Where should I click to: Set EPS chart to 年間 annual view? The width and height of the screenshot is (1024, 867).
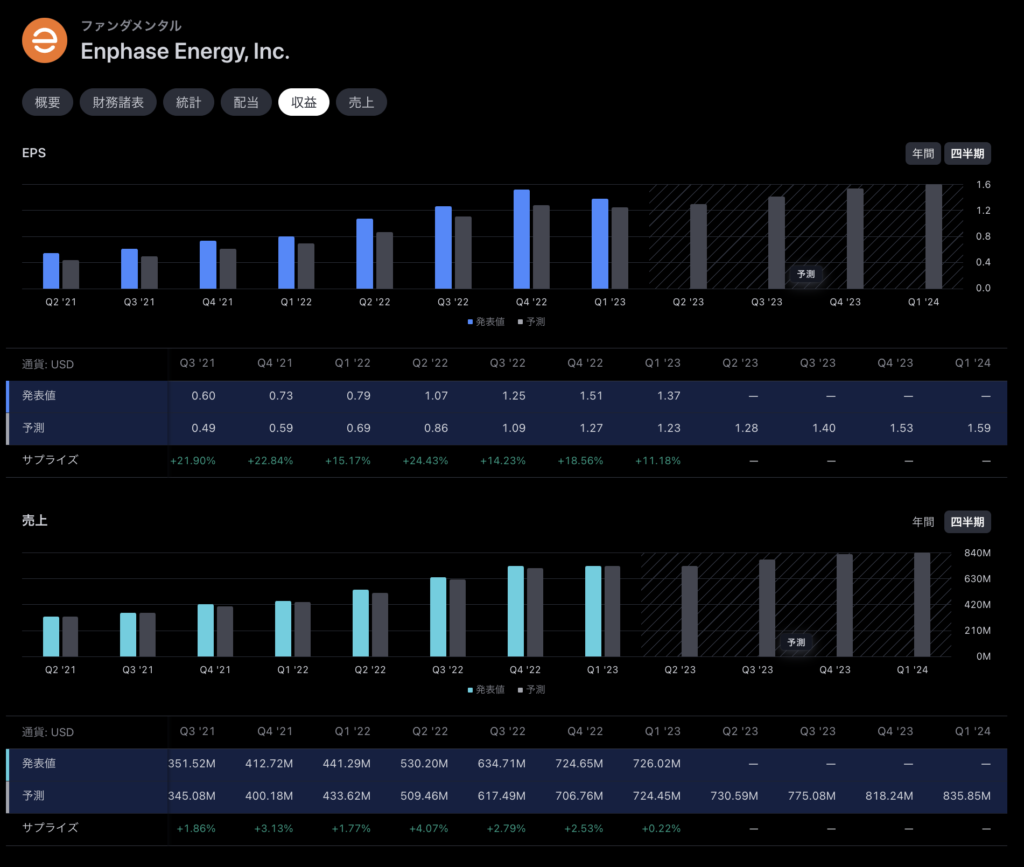tap(923, 153)
